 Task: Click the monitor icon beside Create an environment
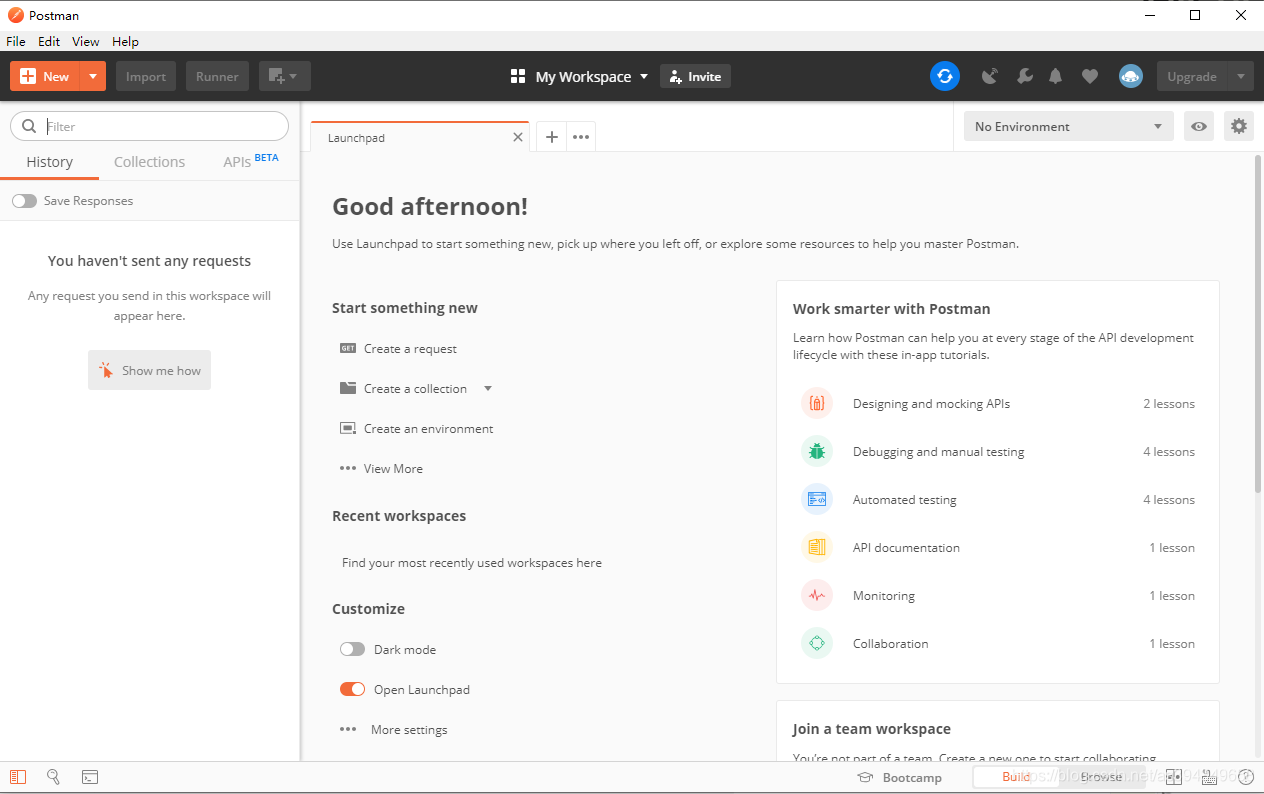coord(348,428)
